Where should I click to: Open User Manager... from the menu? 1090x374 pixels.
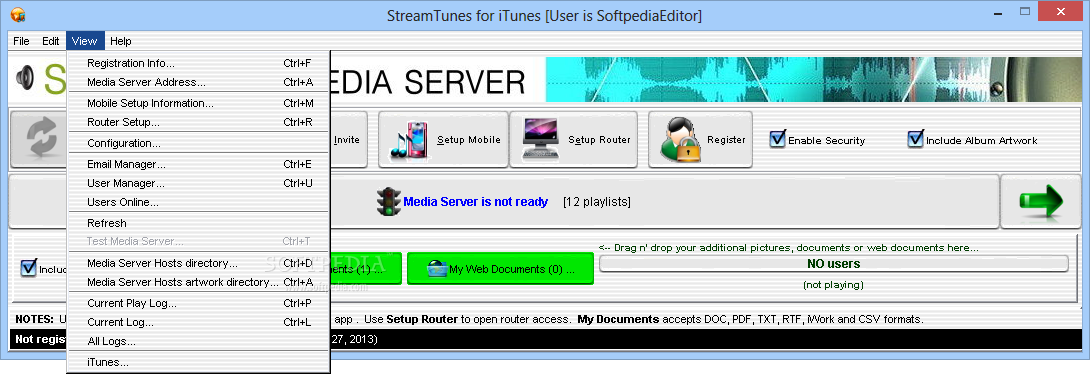click(198, 184)
